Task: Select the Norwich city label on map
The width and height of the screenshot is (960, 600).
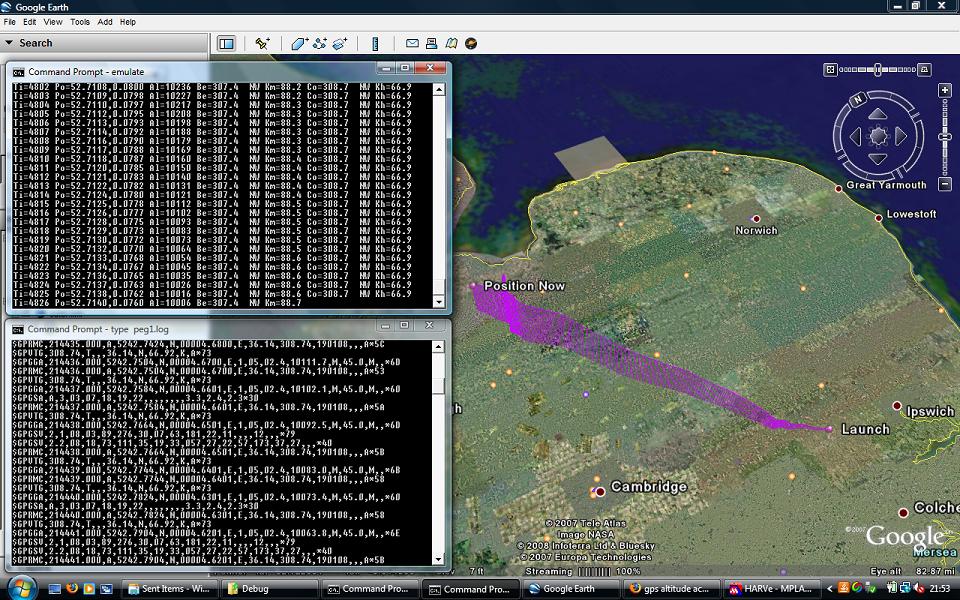Action: click(x=756, y=230)
